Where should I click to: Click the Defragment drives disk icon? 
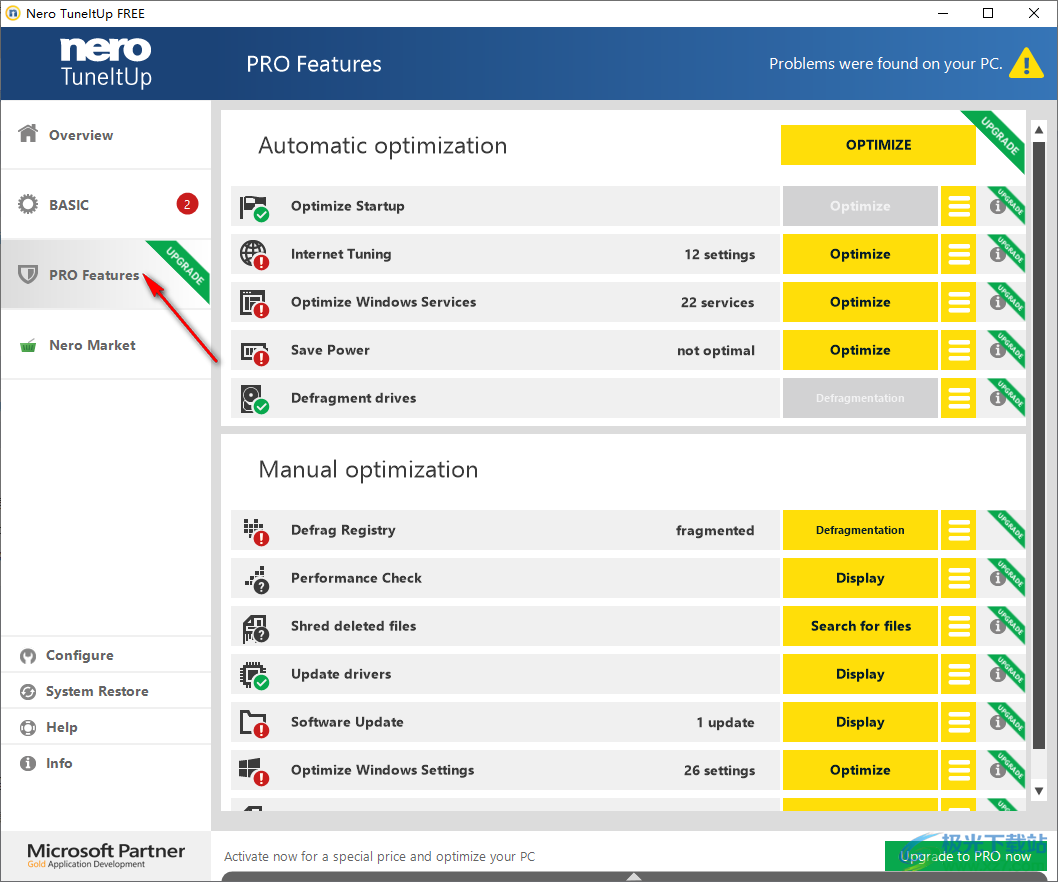(x=254, y=399)
